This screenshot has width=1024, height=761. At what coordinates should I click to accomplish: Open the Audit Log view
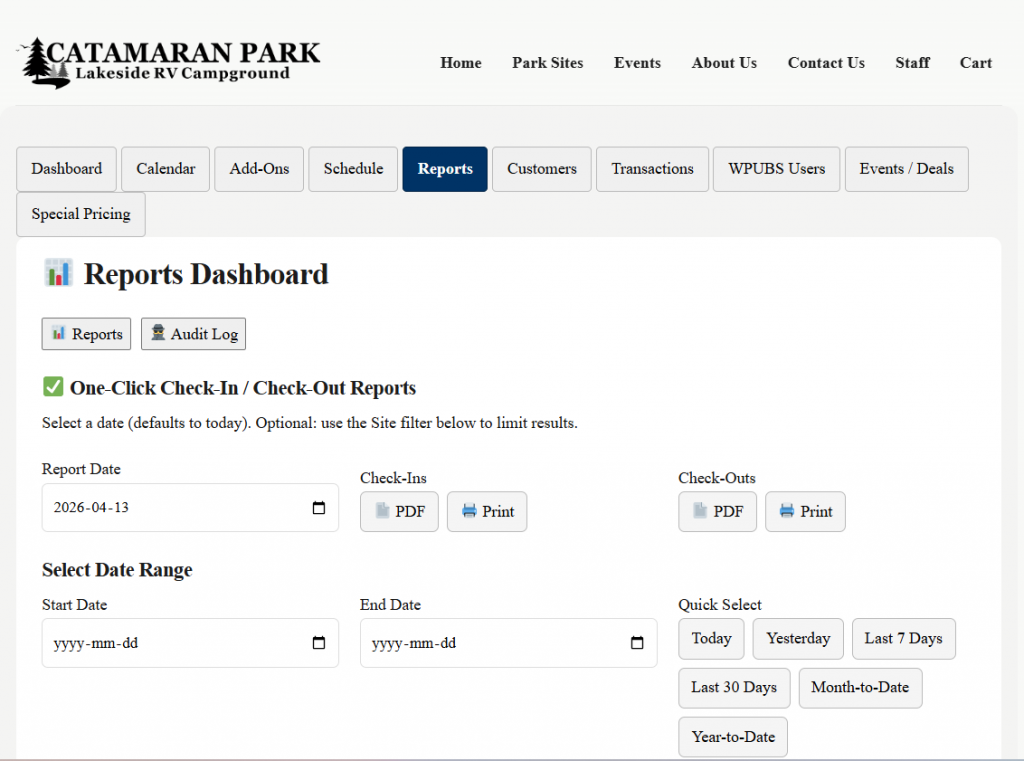193,334
